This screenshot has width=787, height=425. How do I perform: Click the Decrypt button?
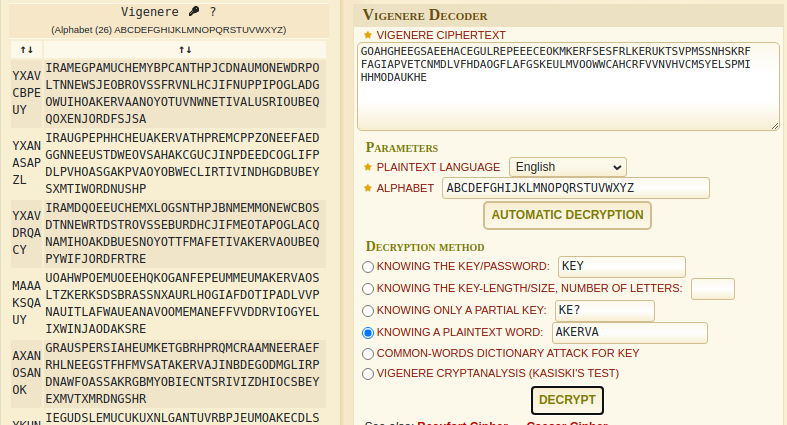click(566, 400)
